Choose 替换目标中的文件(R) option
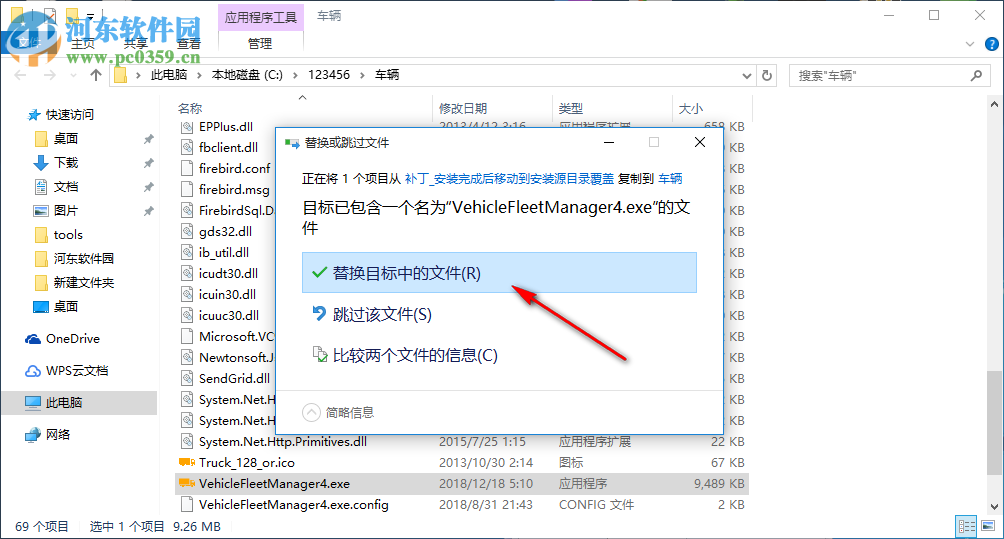This screenshot has width=1004, height=539. coord(499,273)
